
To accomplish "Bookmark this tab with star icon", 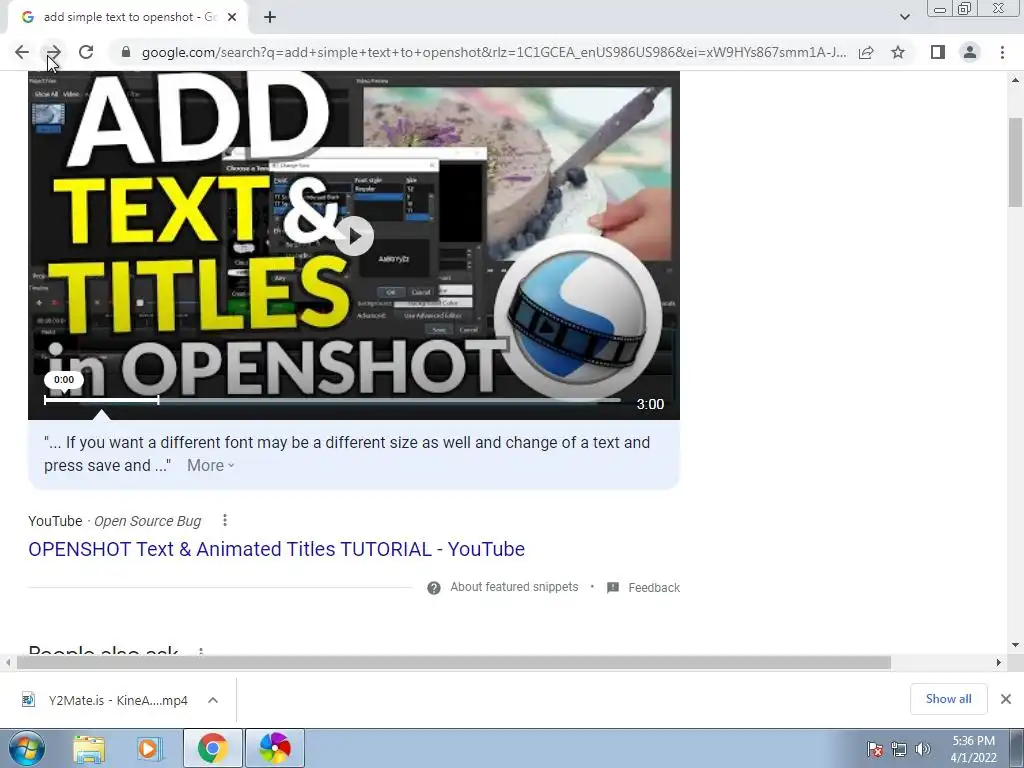I will click(x=898, y=52).
